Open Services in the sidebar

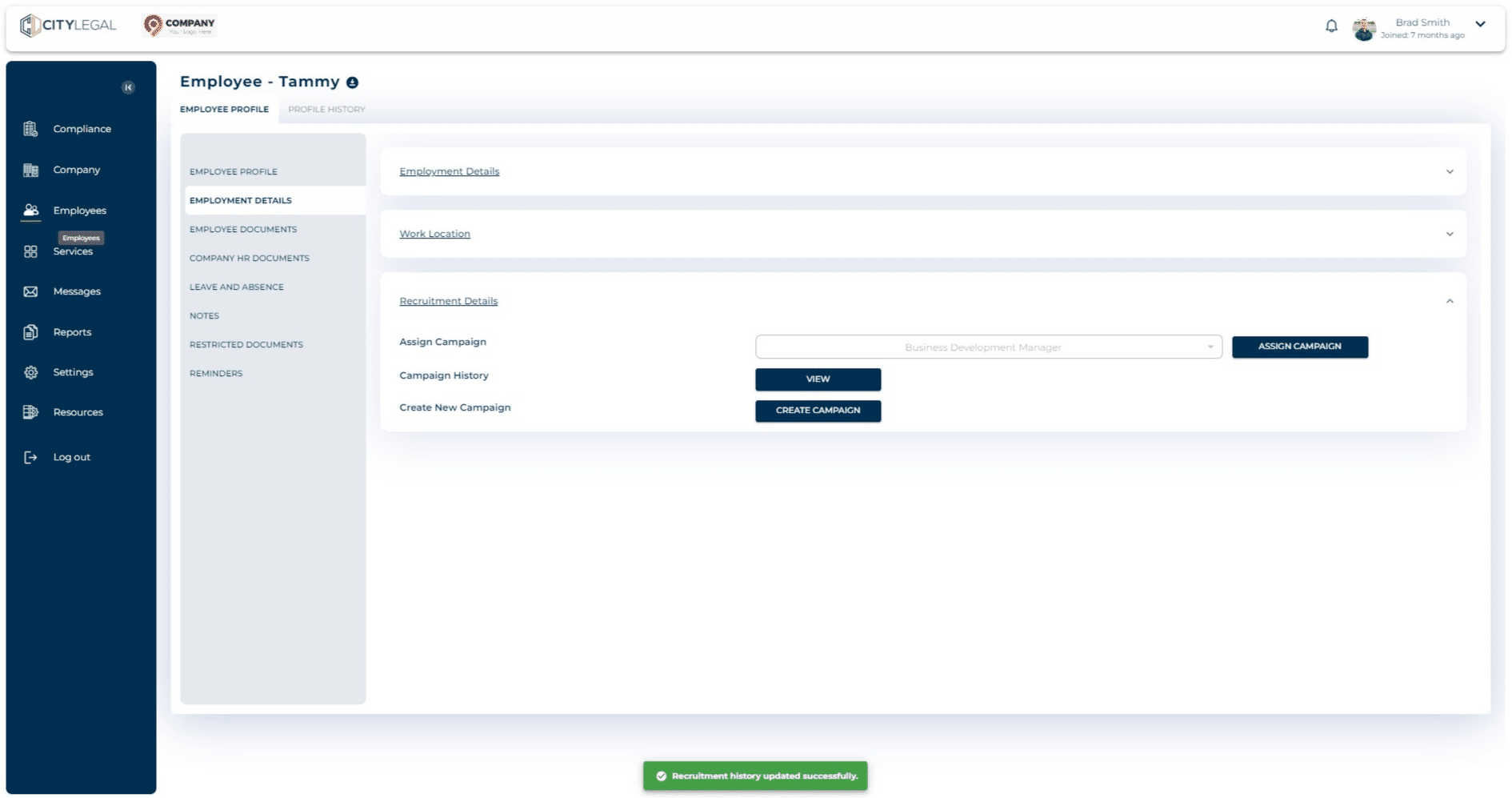point(73,251)
